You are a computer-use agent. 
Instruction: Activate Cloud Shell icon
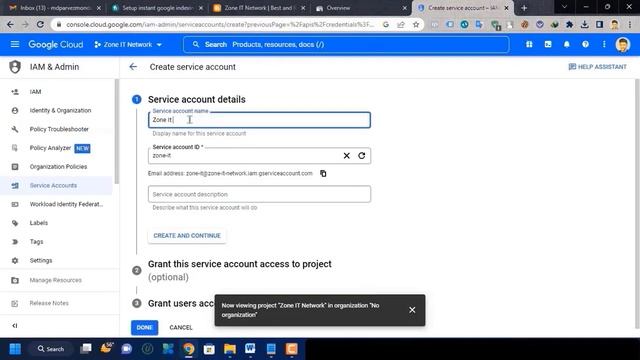point(548,44)
